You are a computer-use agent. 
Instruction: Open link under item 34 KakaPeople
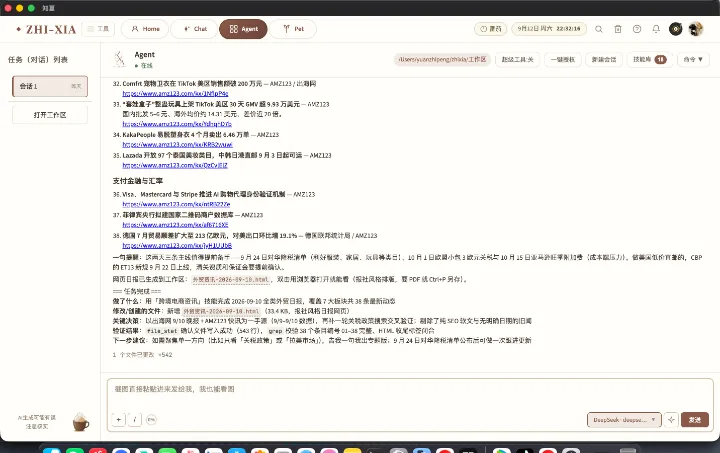click(x=177, y=145)
